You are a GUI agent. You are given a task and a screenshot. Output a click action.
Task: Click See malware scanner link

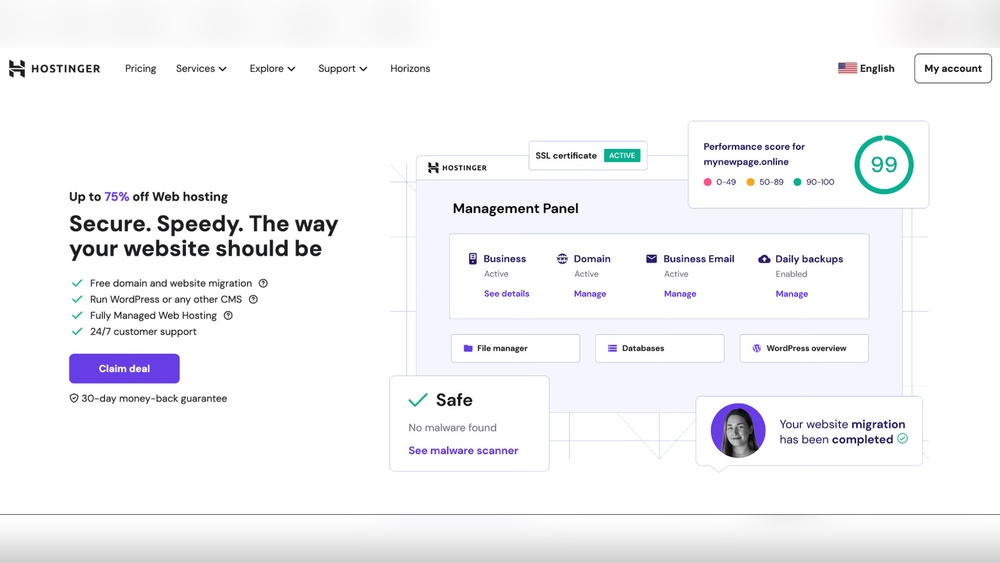tap(463, 450)
